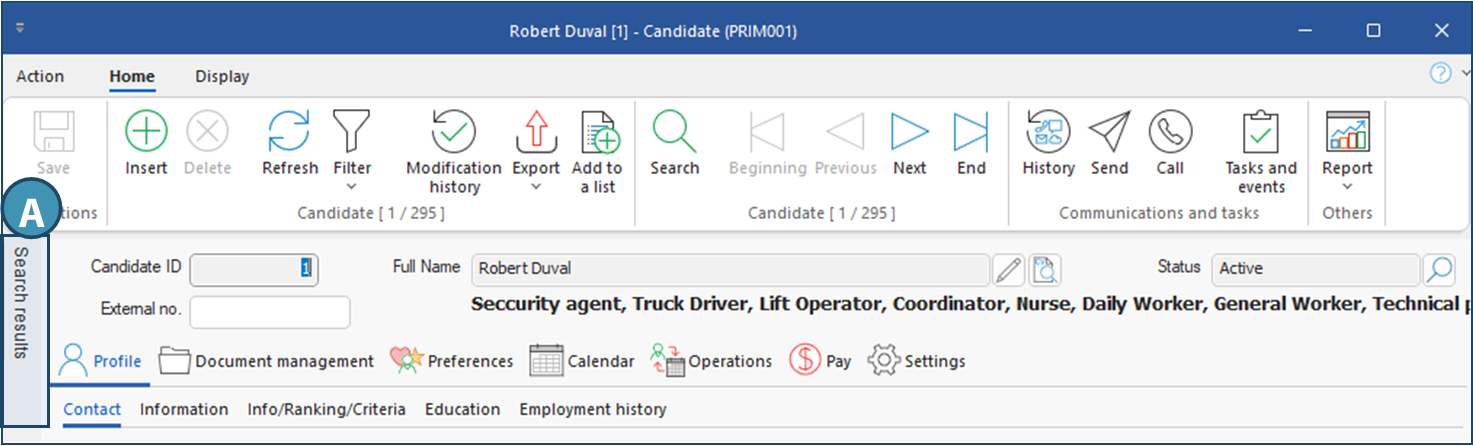Jump to End of candidate list
The height and width of the screenshot is (446, 1473).
pyautogui.click(x=970, y=131)
